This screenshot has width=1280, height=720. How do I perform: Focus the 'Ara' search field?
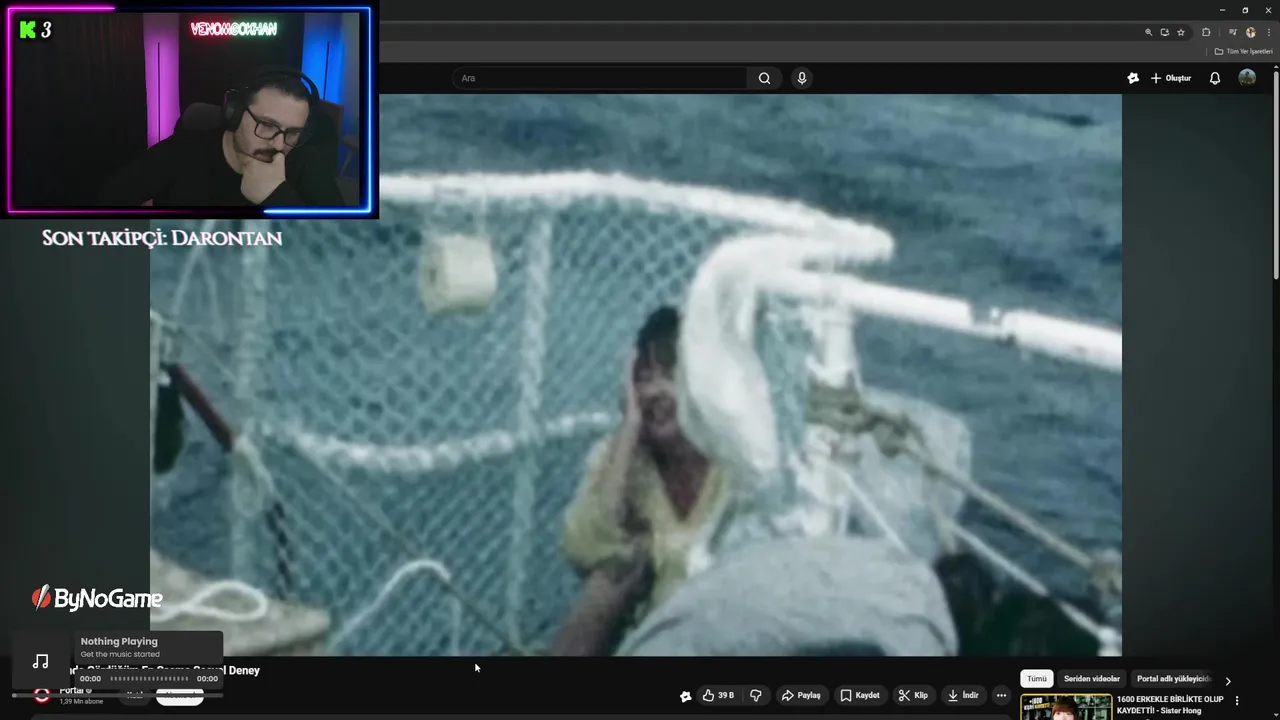[x=601, y=78]
